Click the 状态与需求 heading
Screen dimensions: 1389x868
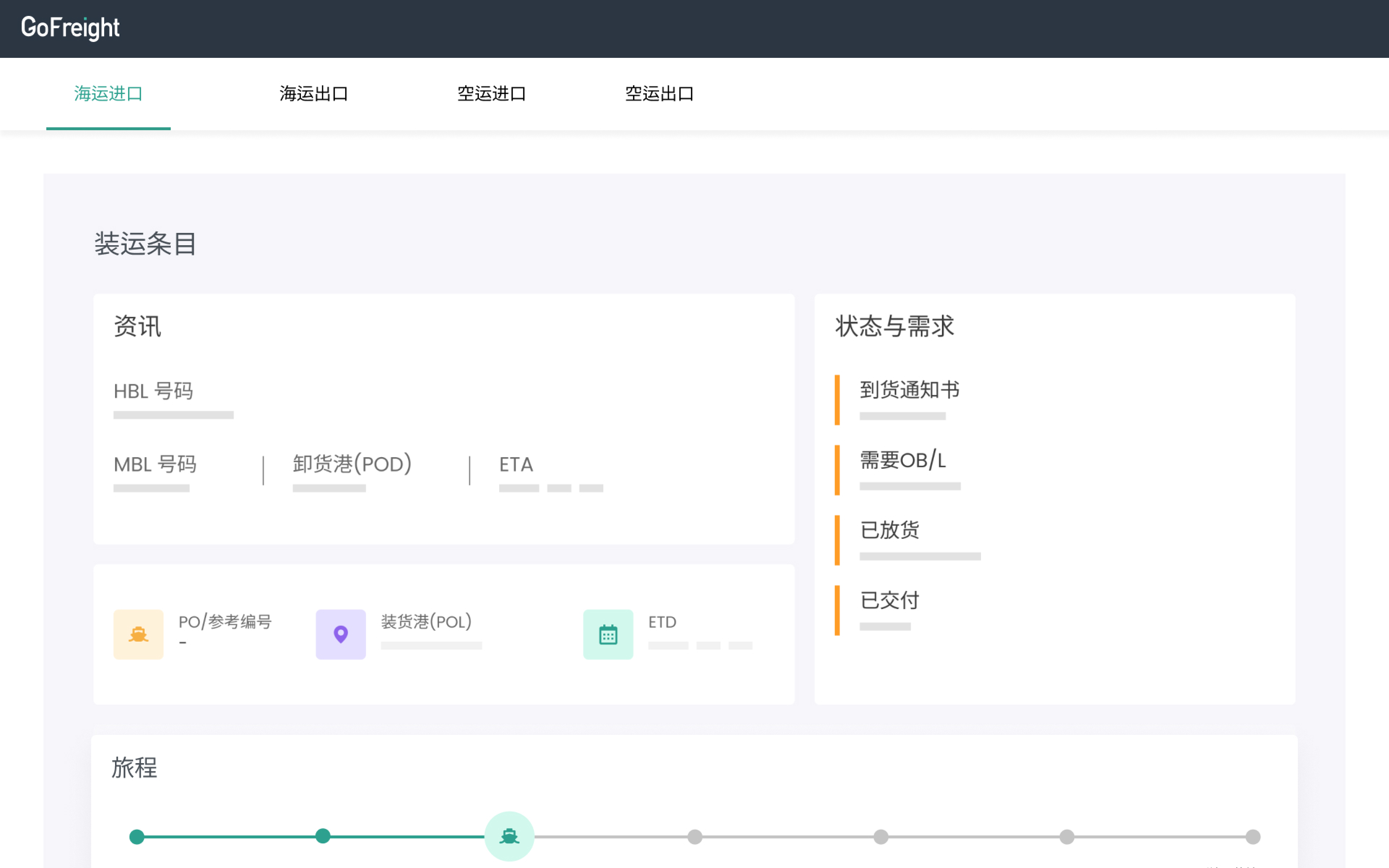pos(894,326)
